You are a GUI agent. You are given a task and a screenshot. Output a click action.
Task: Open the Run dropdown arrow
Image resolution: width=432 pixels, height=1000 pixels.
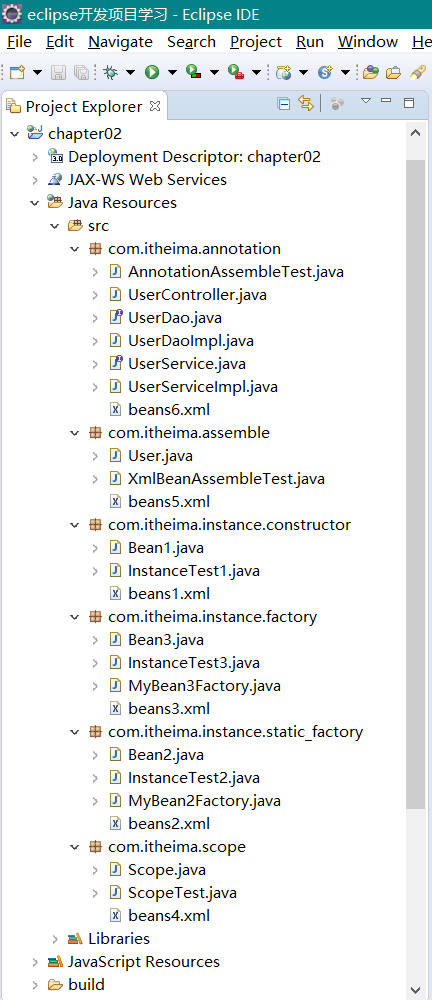(x=172, y=73)
